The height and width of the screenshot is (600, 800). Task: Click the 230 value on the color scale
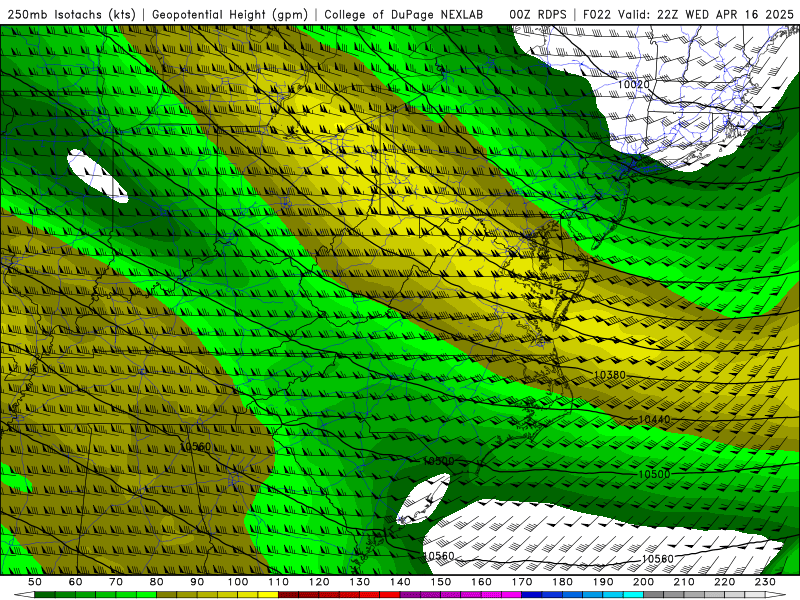(765, 582)
